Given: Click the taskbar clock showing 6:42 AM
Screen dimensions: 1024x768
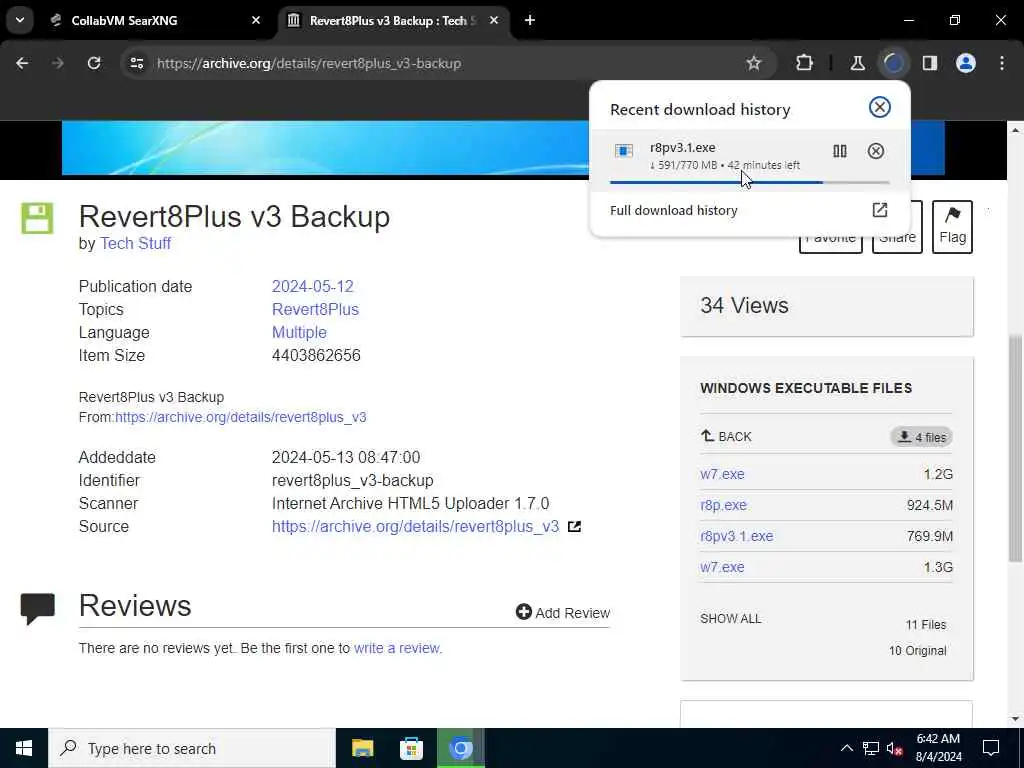Looking at the screenshot, I should [938, 748].
